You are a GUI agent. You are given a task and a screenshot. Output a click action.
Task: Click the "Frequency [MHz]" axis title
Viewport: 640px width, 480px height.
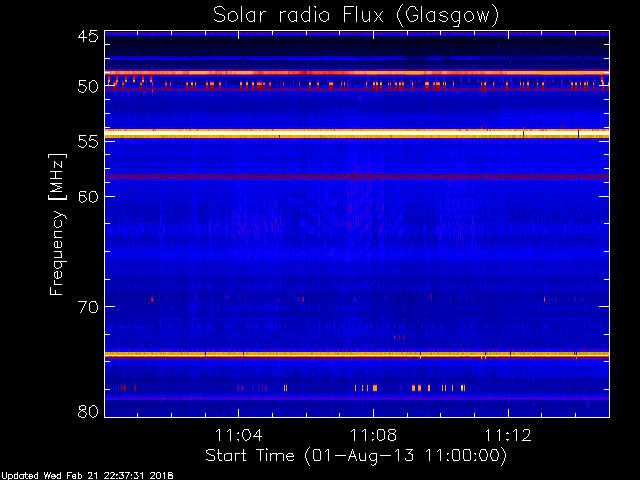[57, 224]
